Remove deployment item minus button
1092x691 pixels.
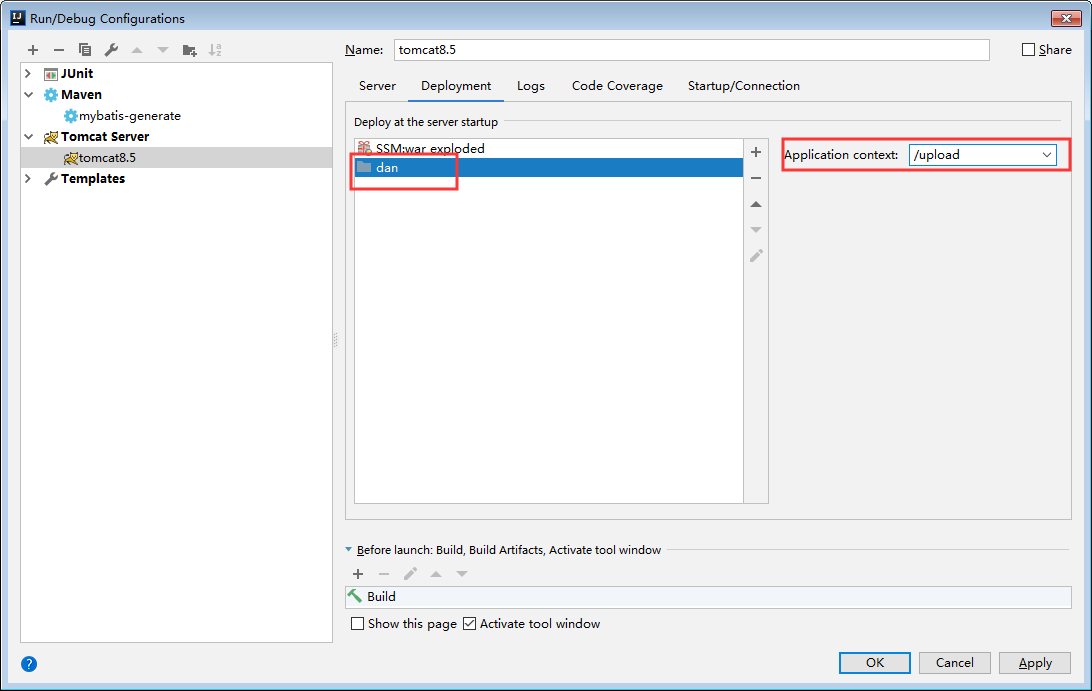point(756,178)
